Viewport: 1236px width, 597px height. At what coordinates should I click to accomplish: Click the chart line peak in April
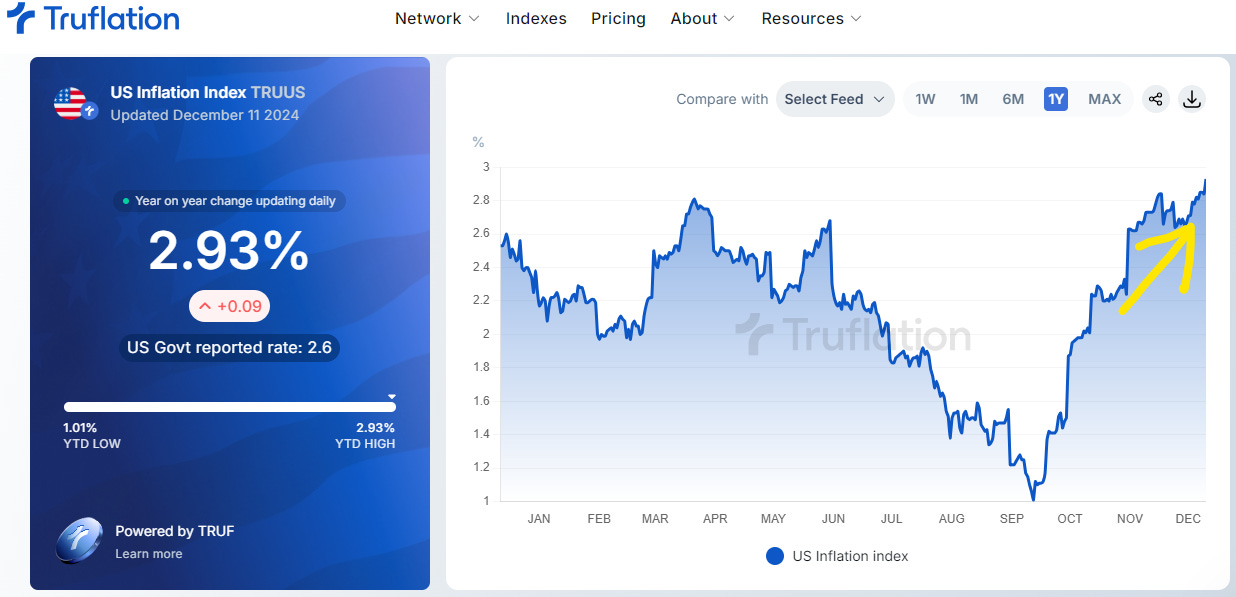[694, 201]
